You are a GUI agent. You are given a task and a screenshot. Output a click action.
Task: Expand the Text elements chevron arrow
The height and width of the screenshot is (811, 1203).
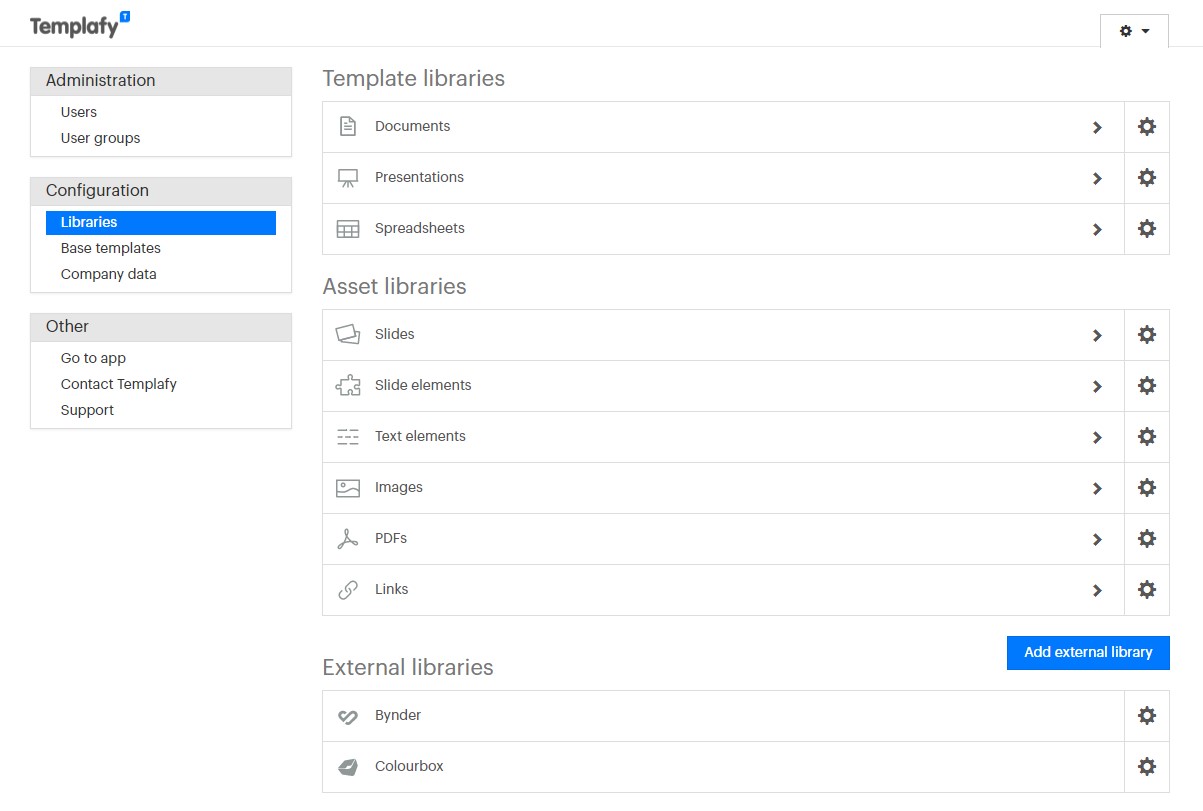[1097, 438]
